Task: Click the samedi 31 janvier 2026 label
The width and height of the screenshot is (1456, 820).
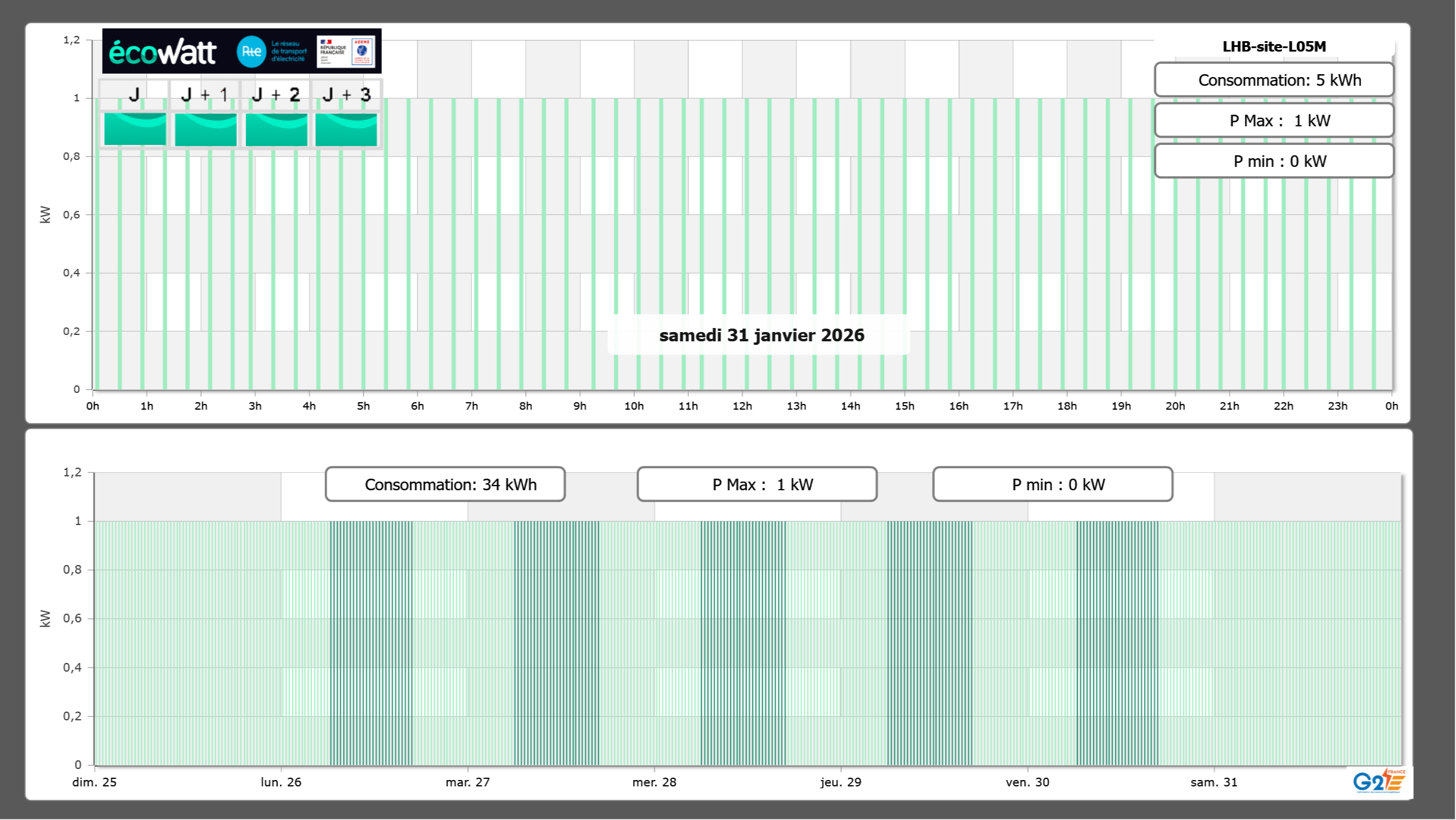Action: tap(761, 335)
